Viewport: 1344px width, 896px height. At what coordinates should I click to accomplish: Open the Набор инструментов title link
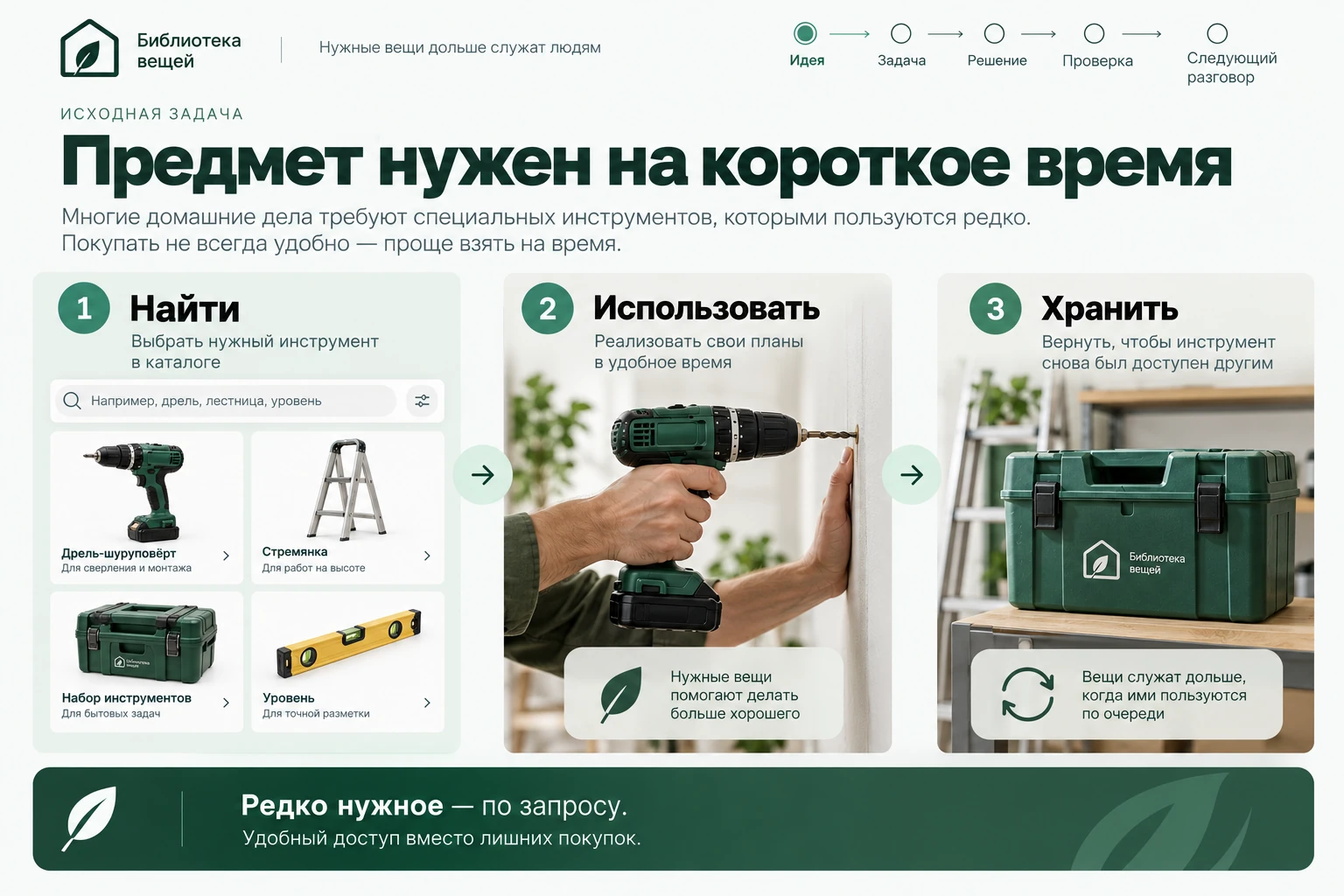coord(126,698)
